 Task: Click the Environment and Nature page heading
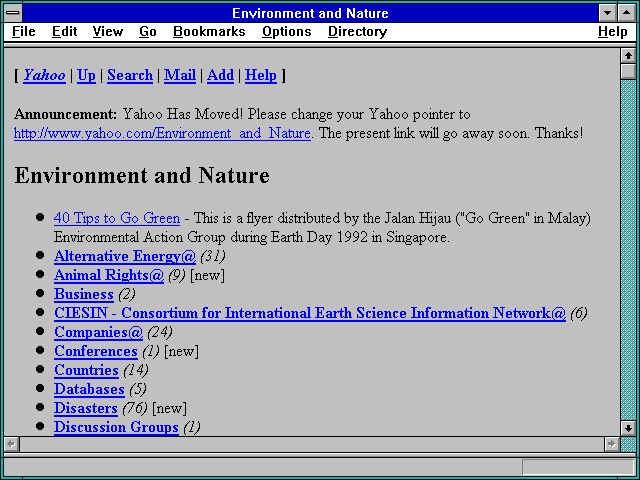point(142,176)
